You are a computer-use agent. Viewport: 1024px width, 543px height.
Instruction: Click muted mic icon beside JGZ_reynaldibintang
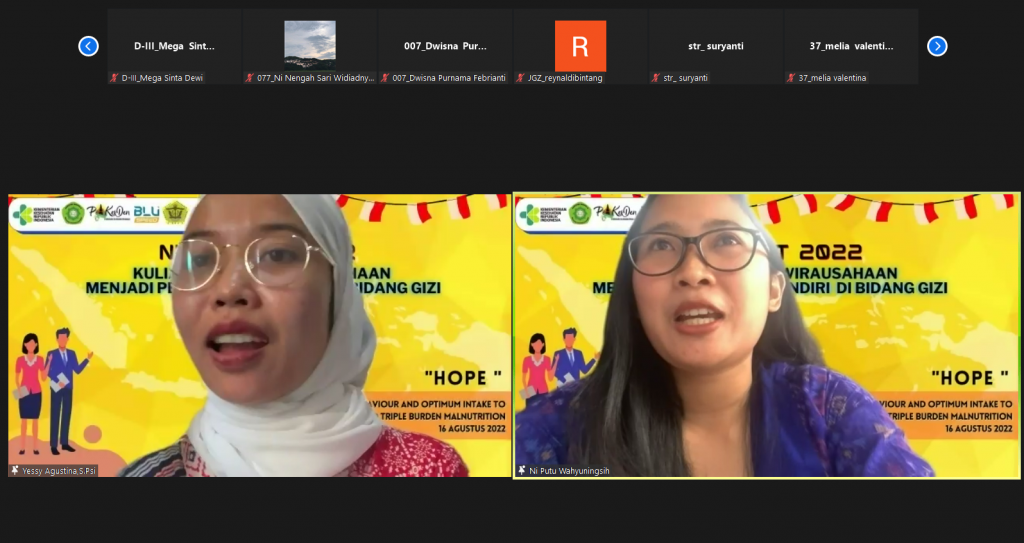[x=520, y=78]
